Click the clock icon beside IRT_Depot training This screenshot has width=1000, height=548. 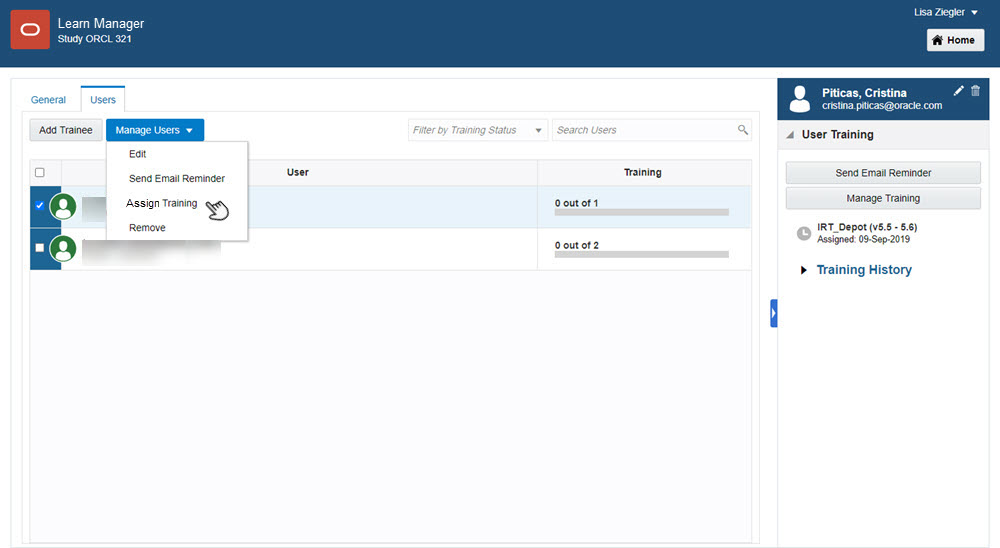pyautogui.click(x=804, y=233)
